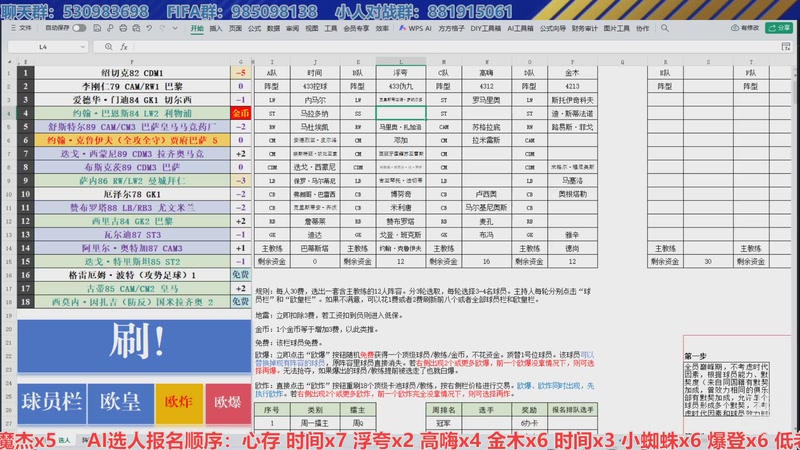This screenshot has width=800, height=450.
Task: Toggle the 自动保存 auto-save switch
Action: 79,28
